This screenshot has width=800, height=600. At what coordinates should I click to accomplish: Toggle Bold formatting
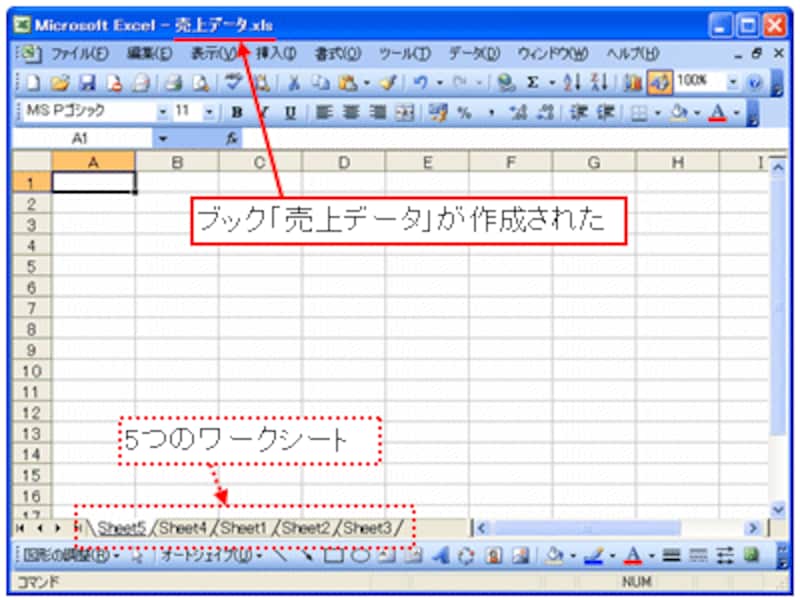[x=237, y=113]
